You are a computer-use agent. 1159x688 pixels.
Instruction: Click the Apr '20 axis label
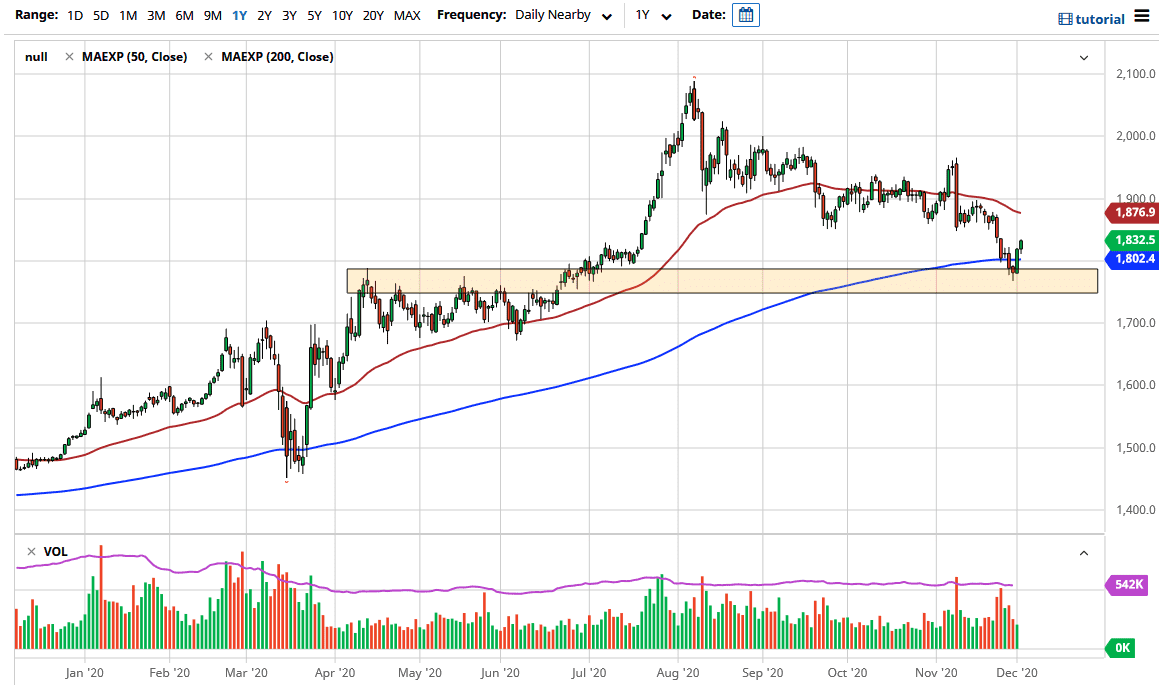(335, 672)
